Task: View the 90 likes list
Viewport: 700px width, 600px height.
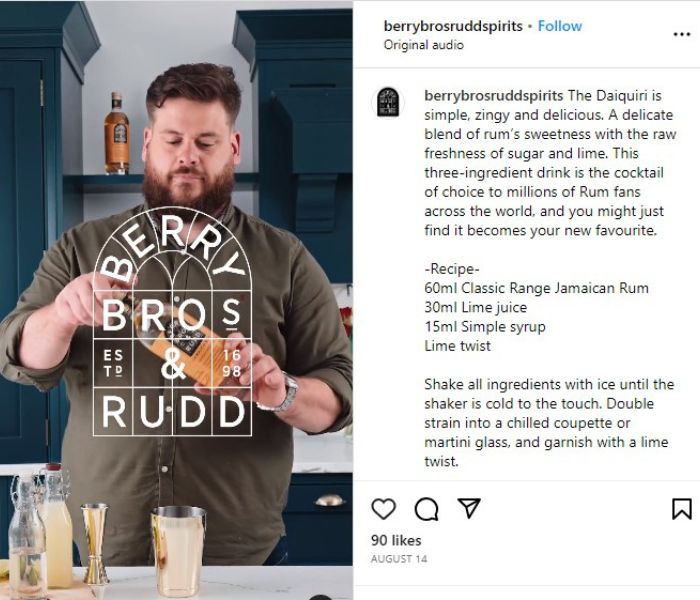Action: [x=396, y=540]
